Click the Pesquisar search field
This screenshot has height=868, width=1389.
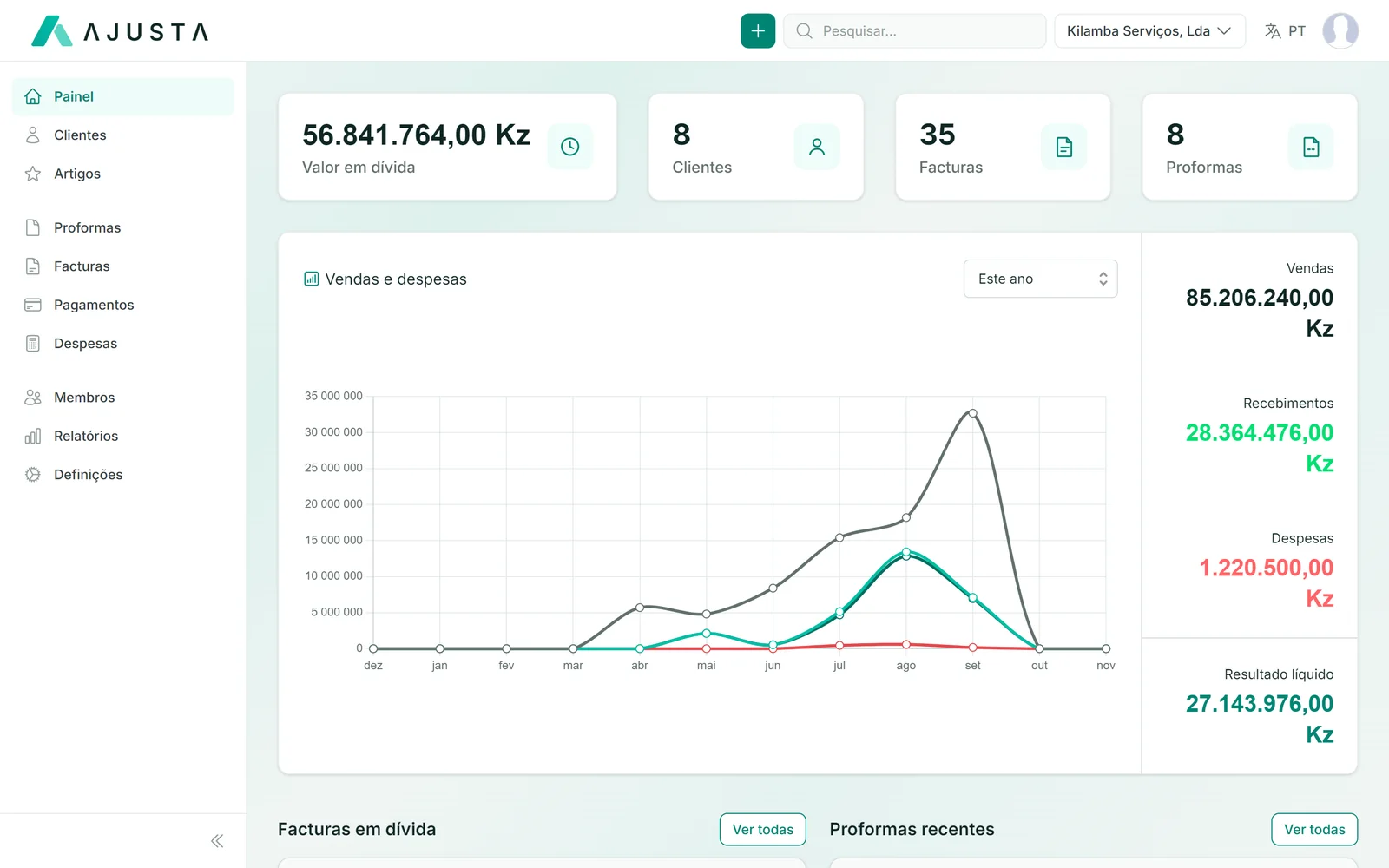pyautogui.click(x=915, y=31)
